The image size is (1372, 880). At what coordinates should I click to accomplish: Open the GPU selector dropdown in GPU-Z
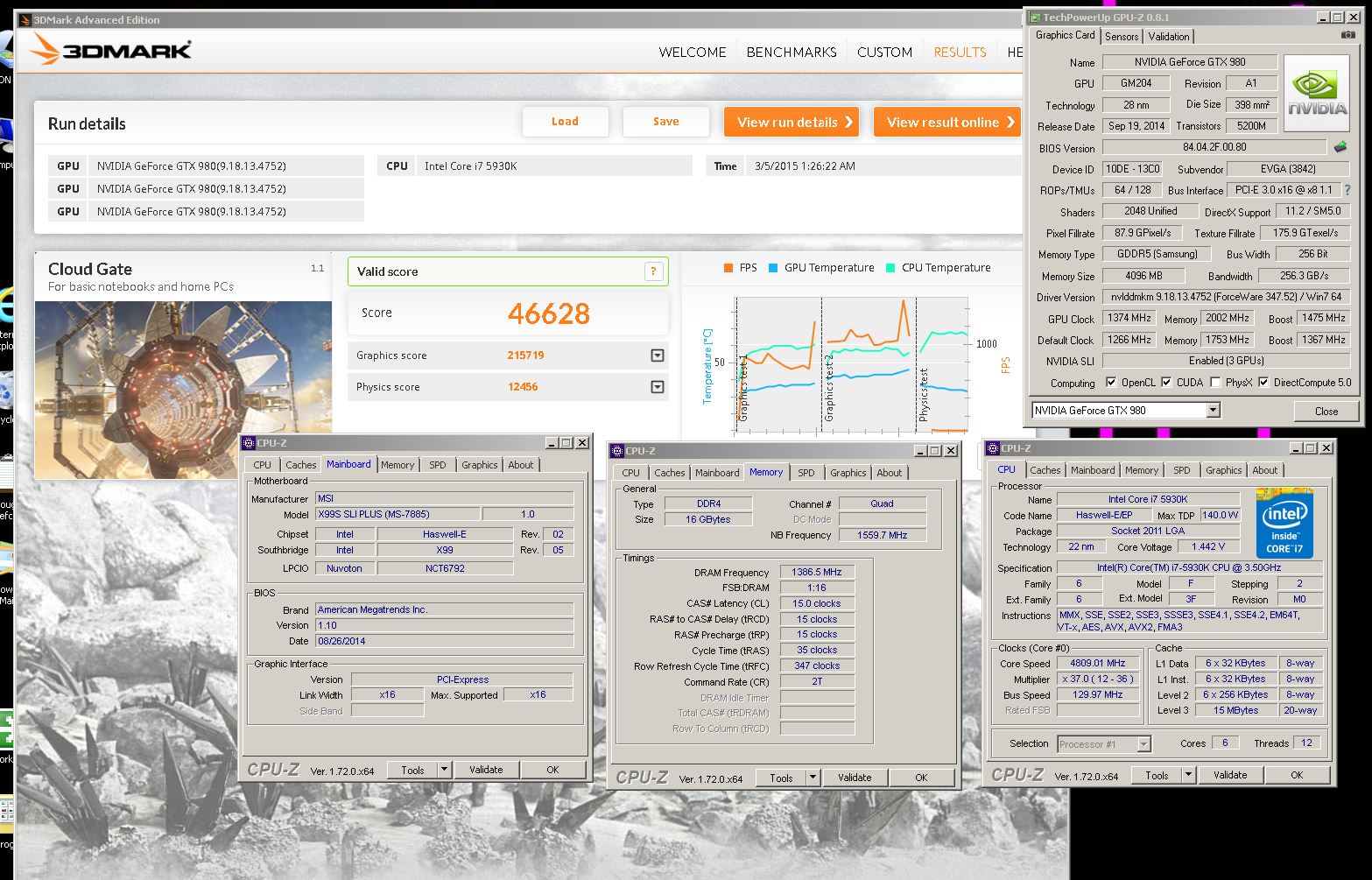[1213, 410]
